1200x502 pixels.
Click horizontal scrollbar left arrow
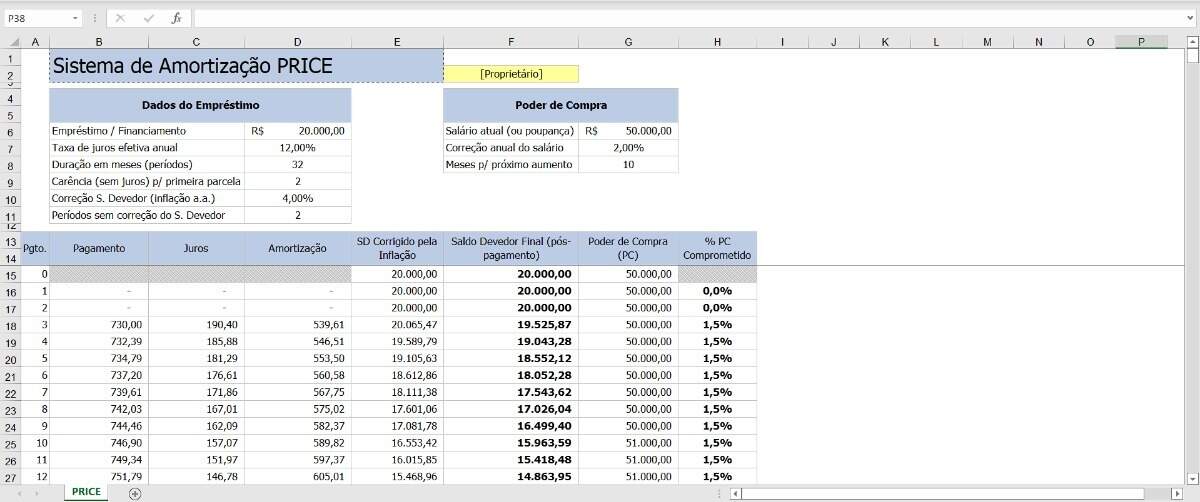[736, 493]
